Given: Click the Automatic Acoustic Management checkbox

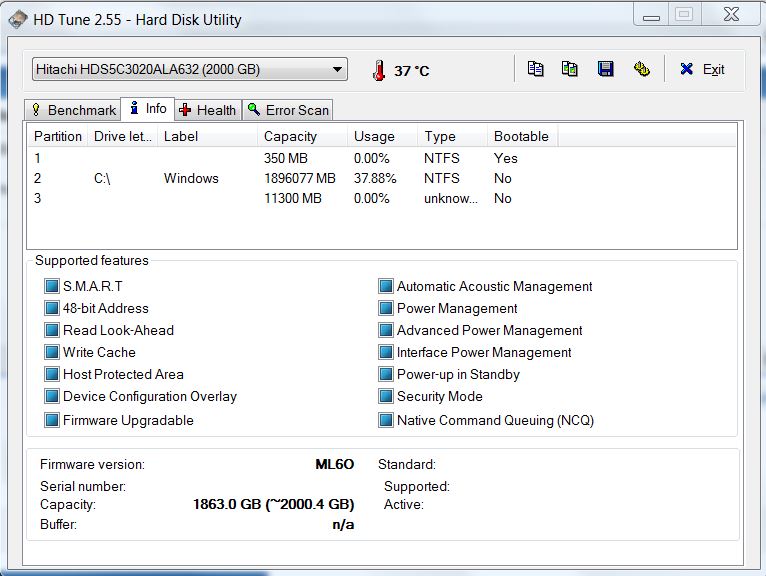Looking at the screenshot, I should click(385, 286).
